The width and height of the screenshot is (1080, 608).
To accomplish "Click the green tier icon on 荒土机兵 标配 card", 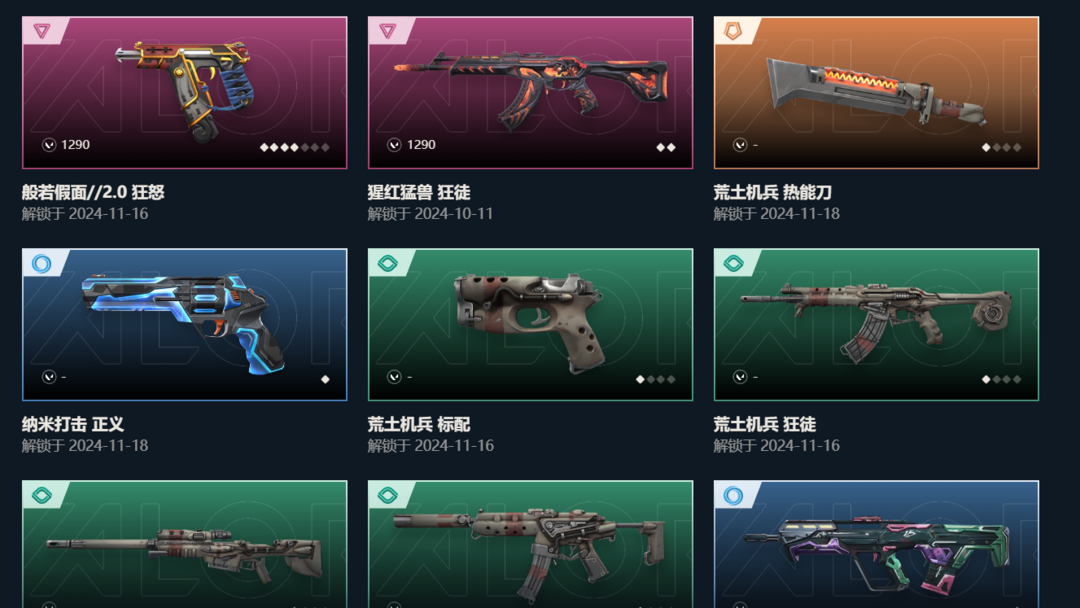I will pyautogui.click(x=388, y=263).
